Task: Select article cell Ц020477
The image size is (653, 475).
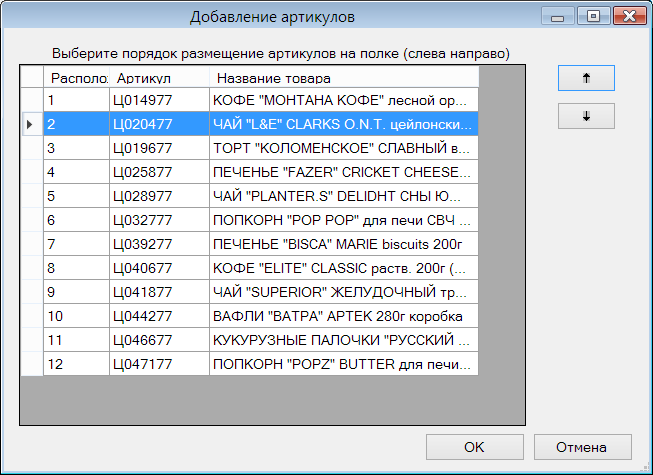Action: point(159,124)
